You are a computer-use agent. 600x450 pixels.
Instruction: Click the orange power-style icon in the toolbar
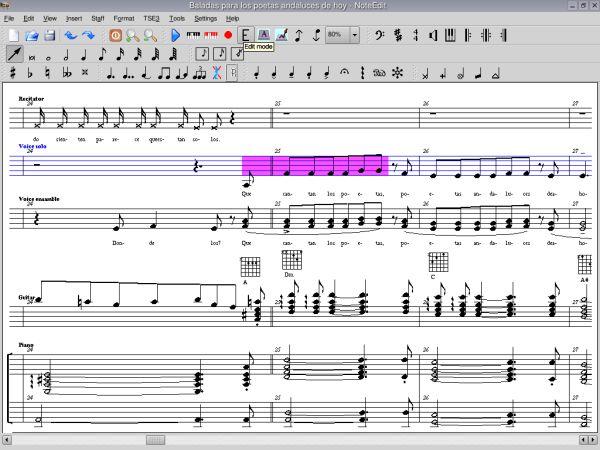coord(115,36)
